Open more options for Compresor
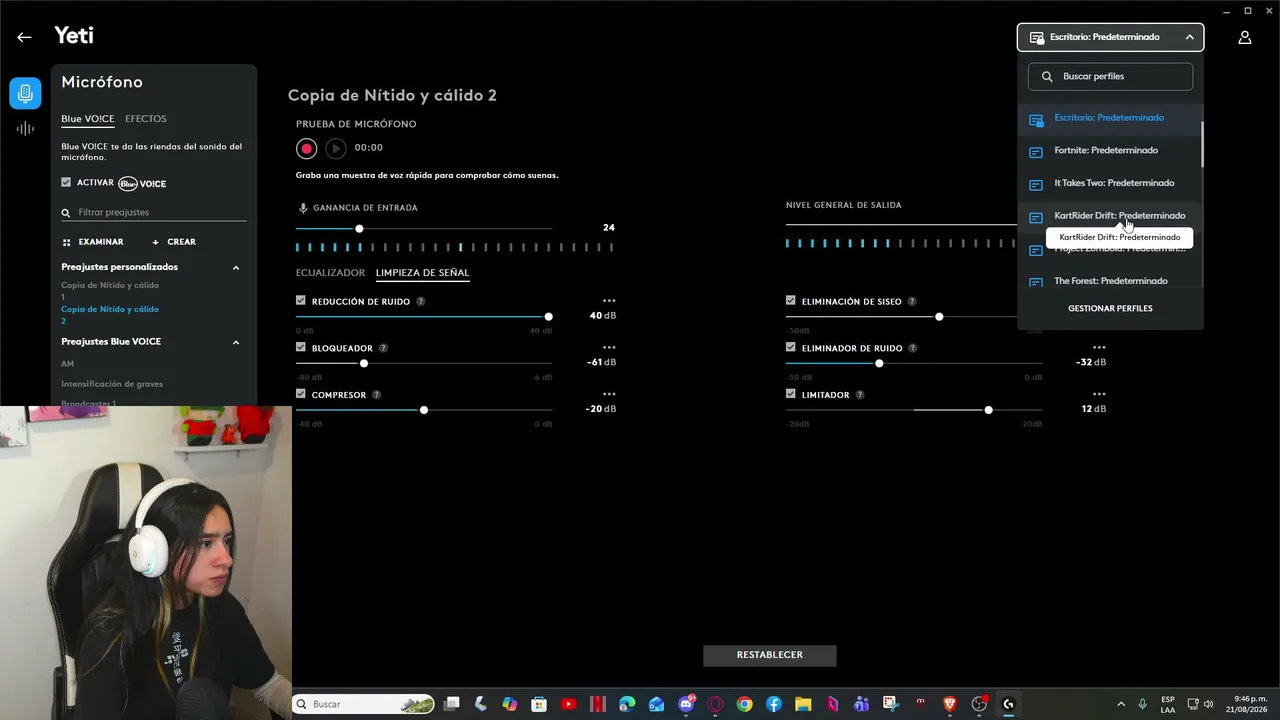Viewport: 1280px width, 720px height. pos(609,394)
